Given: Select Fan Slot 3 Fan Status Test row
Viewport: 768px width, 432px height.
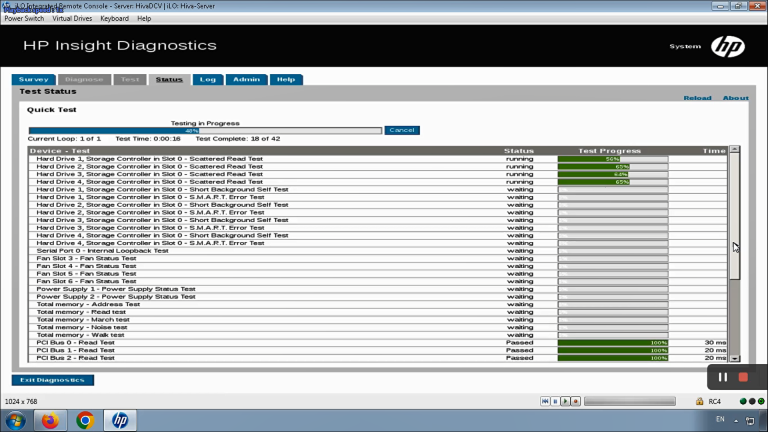Looking at the screenshot, I should tap(378, 259).
